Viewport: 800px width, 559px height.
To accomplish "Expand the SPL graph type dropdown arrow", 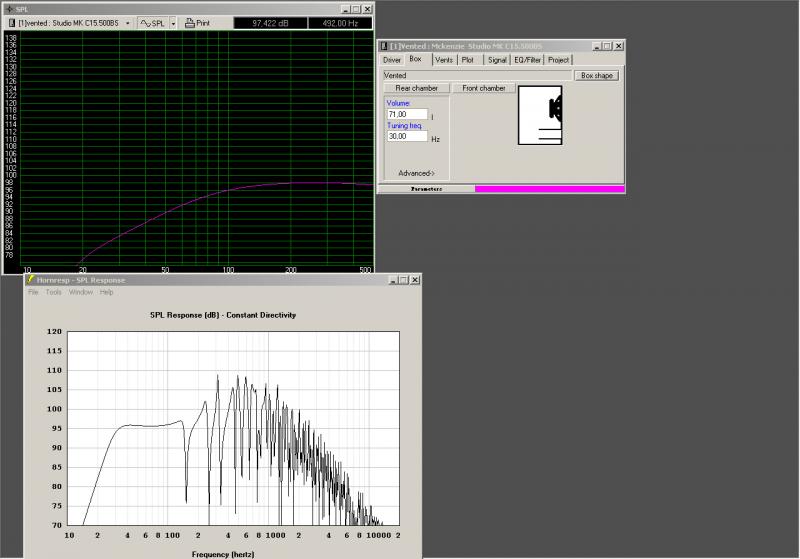I will click(x=173, y=22).
